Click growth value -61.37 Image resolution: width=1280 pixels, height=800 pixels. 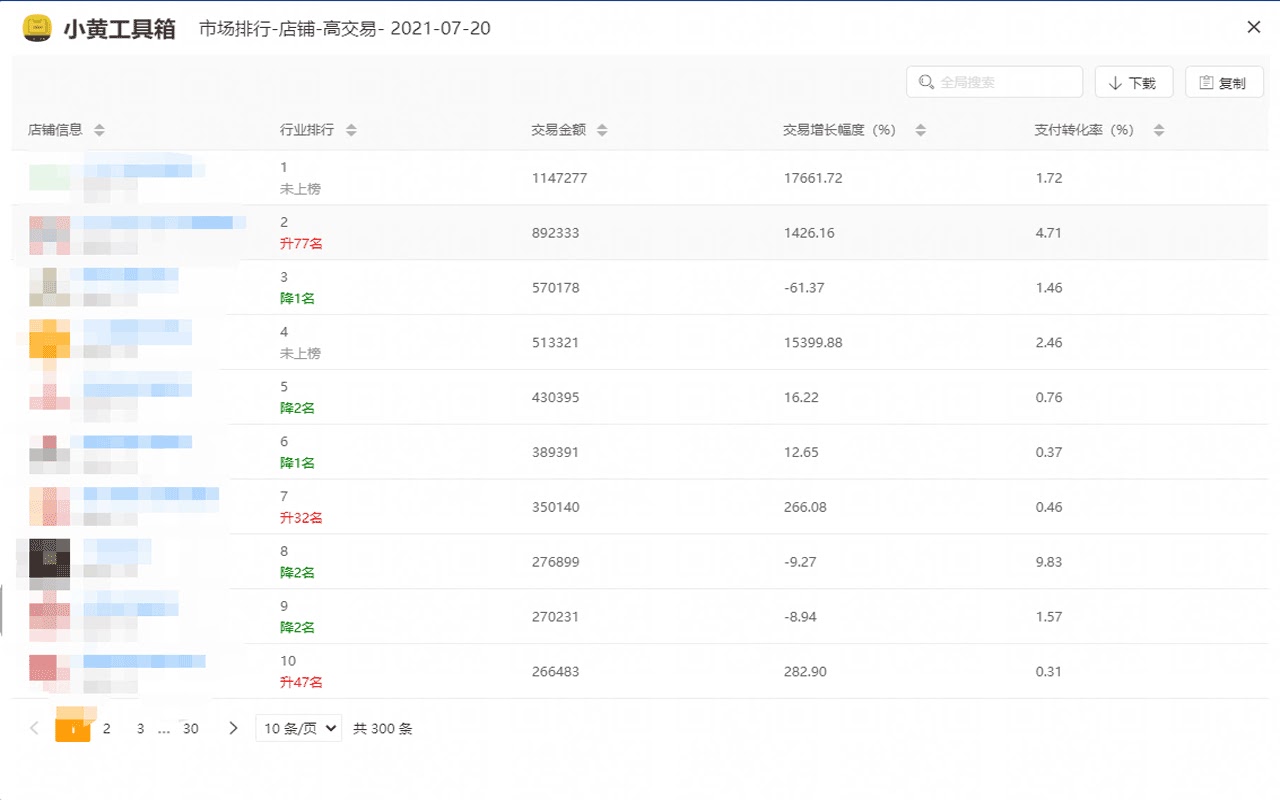[804, 288]
